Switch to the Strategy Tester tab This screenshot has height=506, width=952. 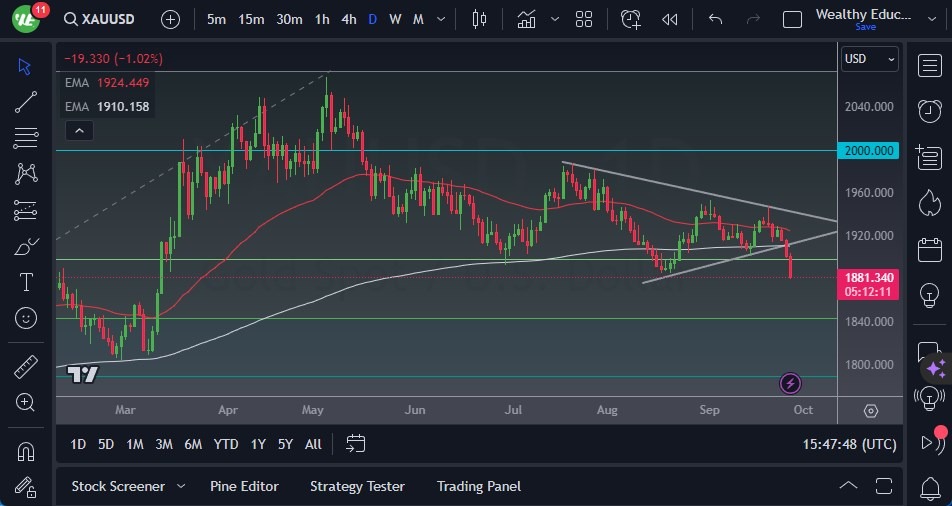point(357,486)
